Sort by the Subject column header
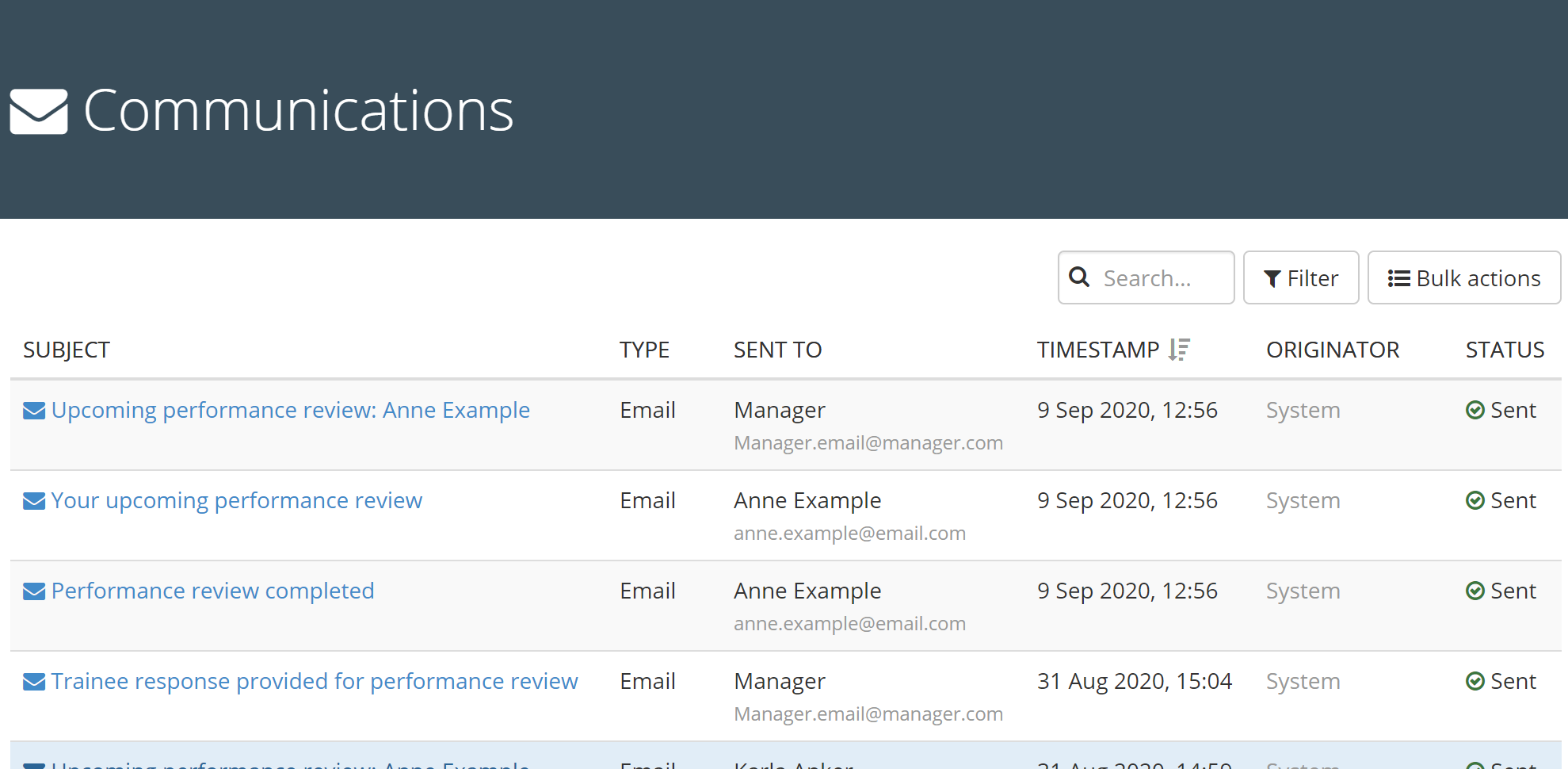 point(67,350)
